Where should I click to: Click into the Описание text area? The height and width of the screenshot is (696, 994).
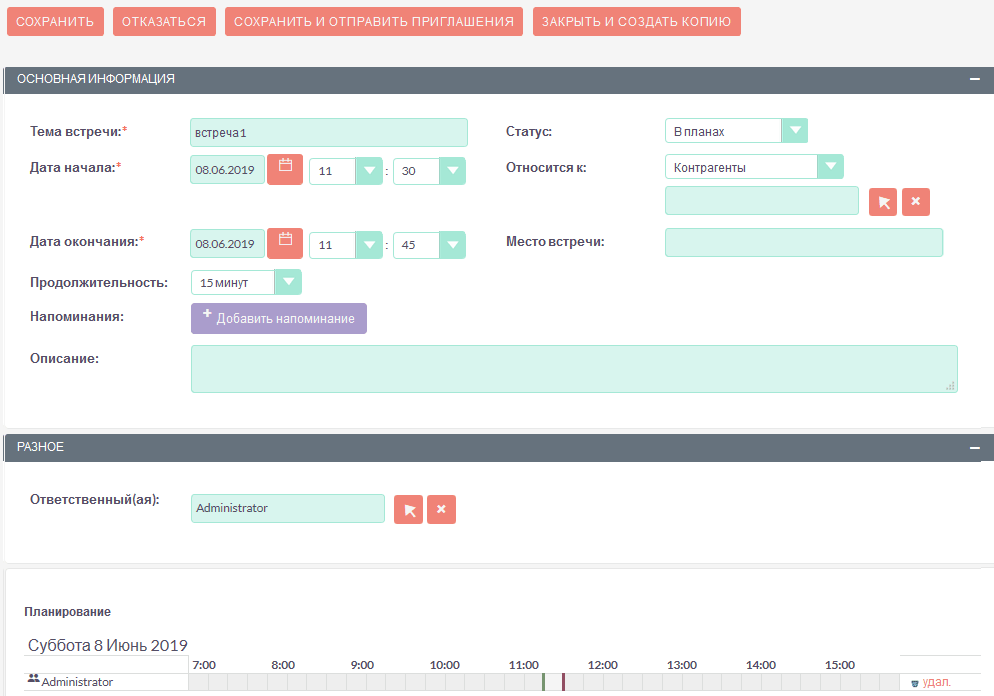(573, 369)
